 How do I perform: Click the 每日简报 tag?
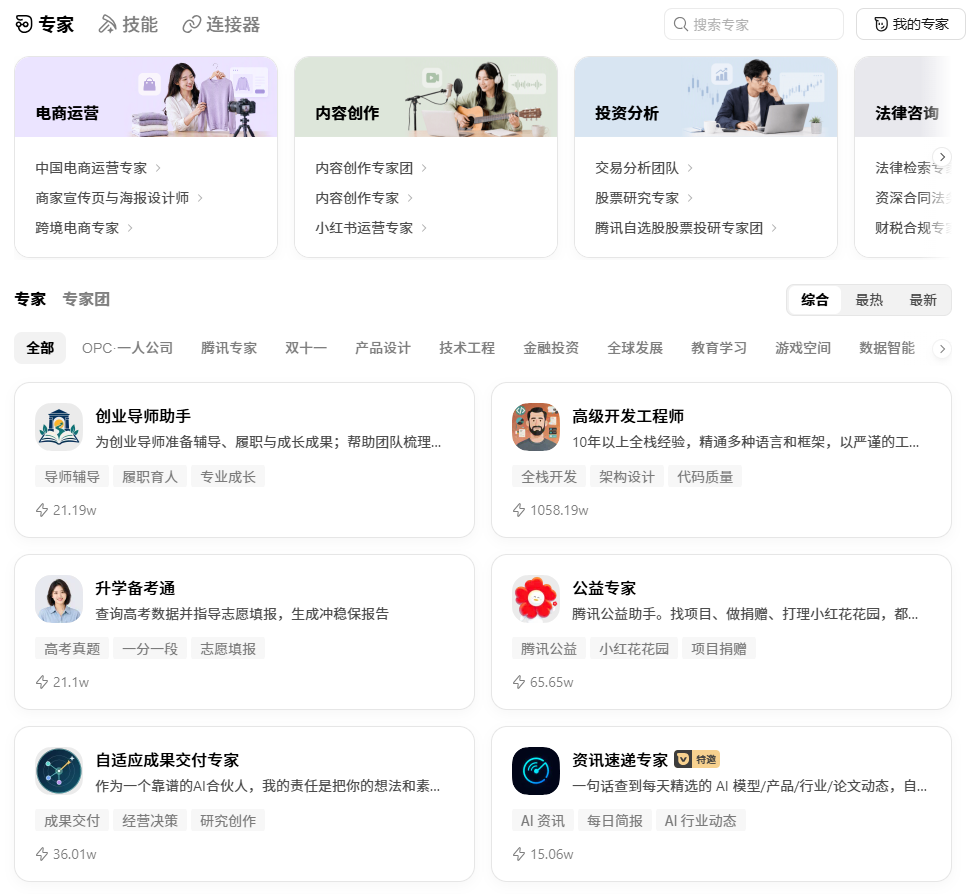pos(615,821)
